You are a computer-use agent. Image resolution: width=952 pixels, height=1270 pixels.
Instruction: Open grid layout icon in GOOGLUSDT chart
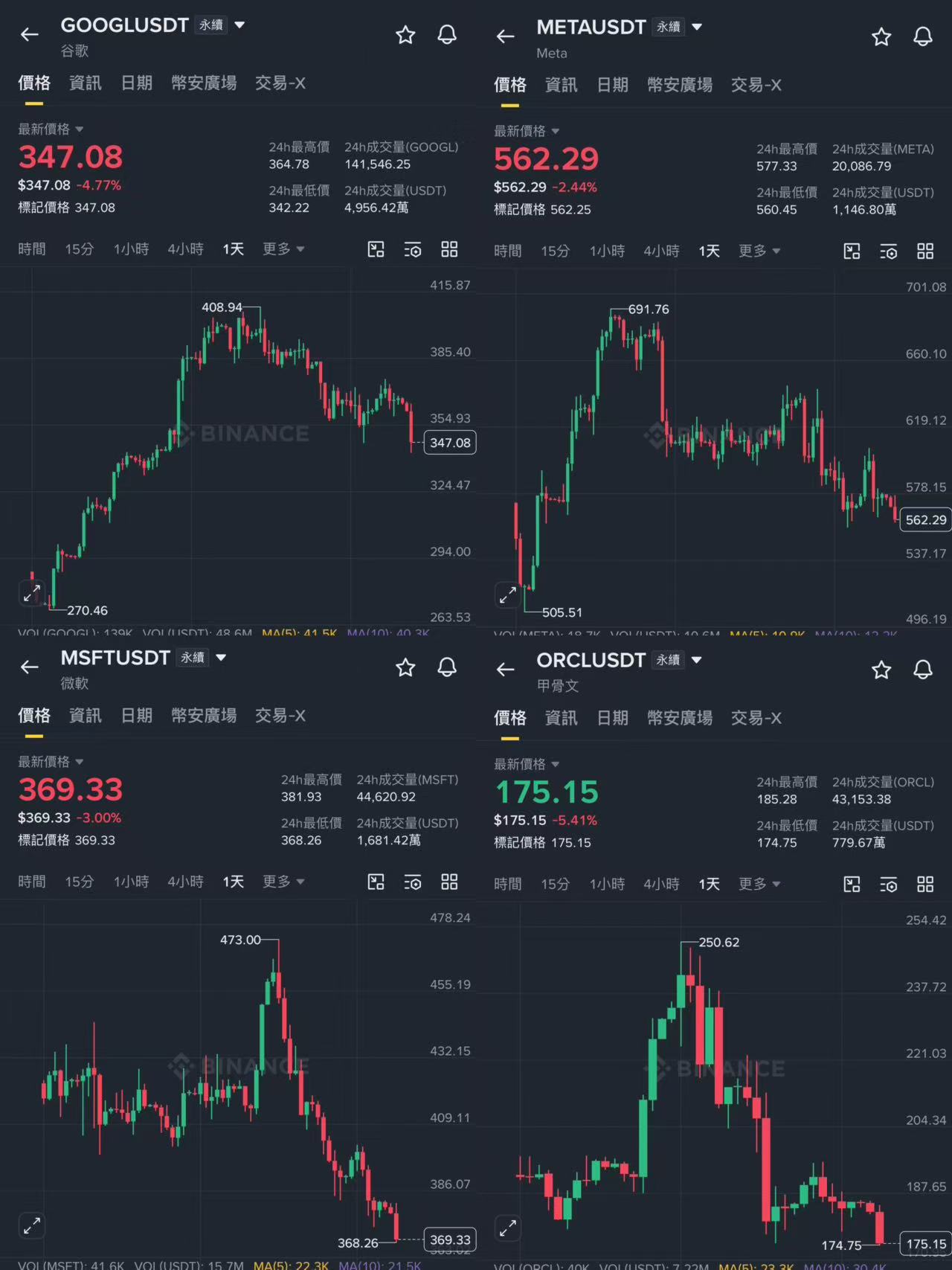(x=449, y=249)
